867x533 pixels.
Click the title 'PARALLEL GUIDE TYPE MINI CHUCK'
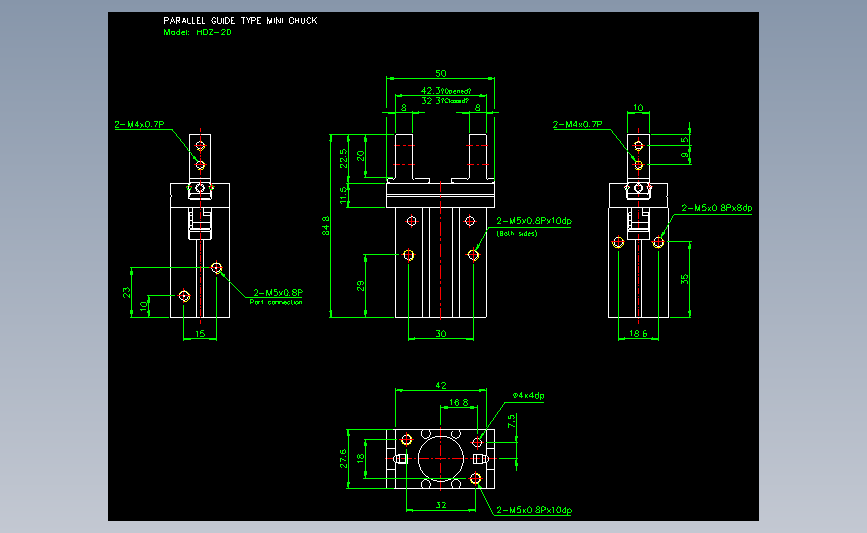240,20
